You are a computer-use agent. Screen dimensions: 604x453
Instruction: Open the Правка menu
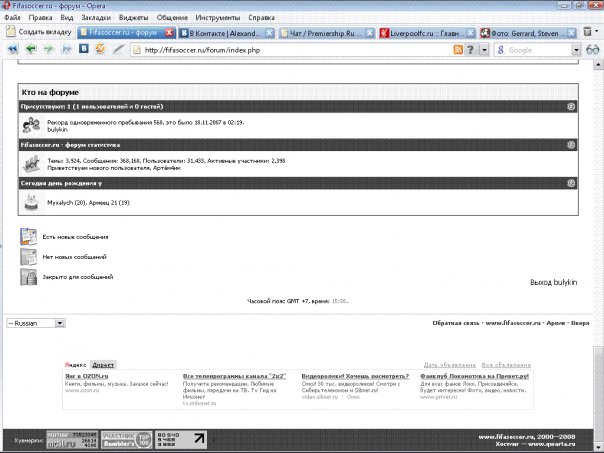(40, 18)
